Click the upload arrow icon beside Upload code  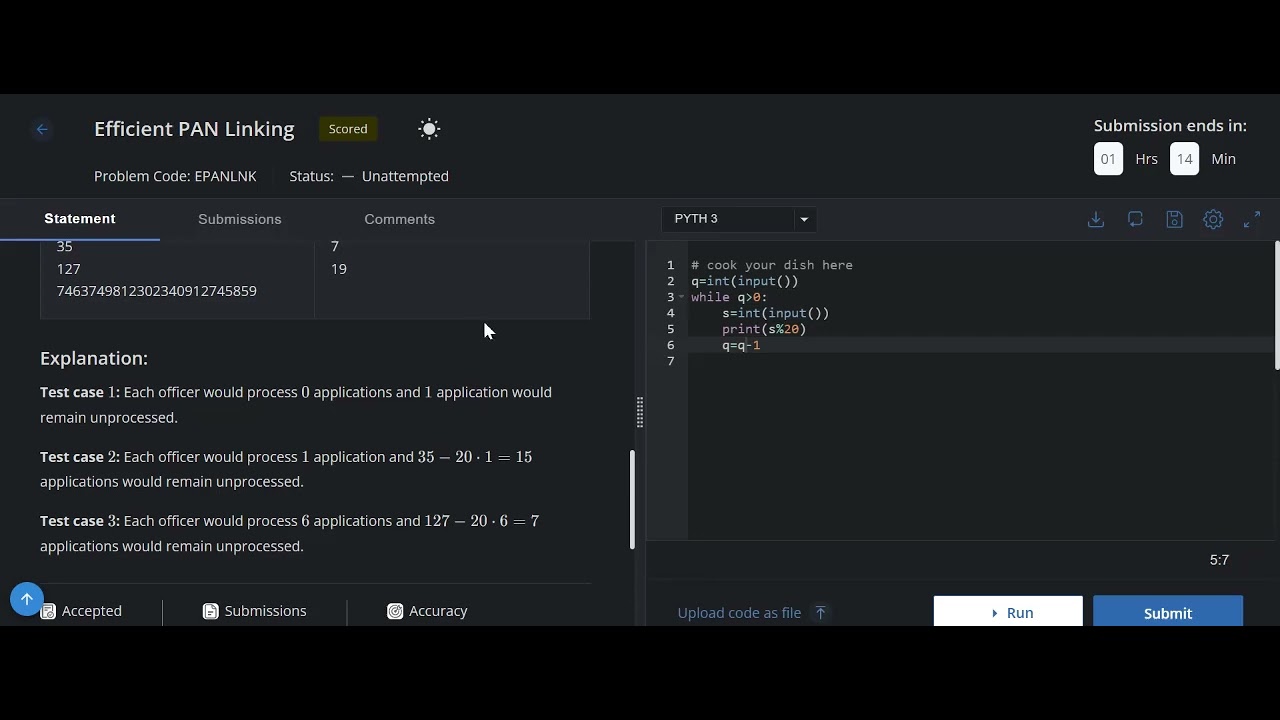pos(820,613)
